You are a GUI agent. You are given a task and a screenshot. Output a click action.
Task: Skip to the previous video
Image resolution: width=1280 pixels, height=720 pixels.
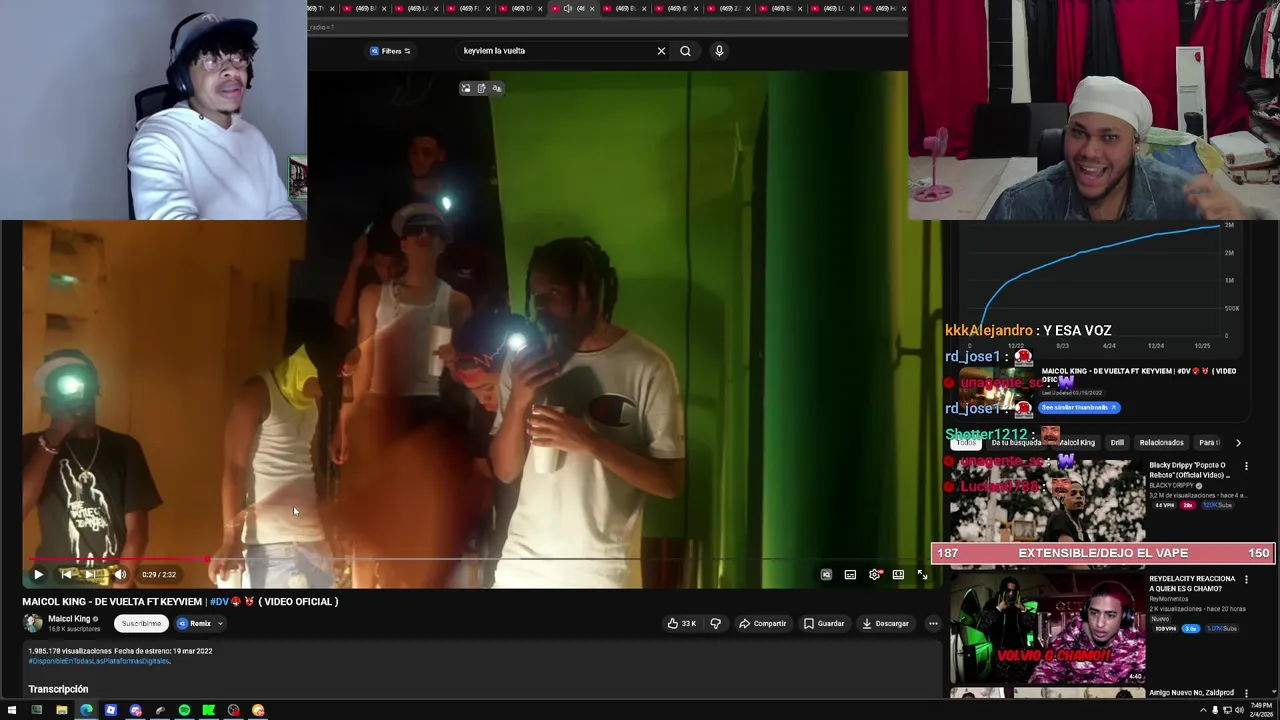(66, 574)
